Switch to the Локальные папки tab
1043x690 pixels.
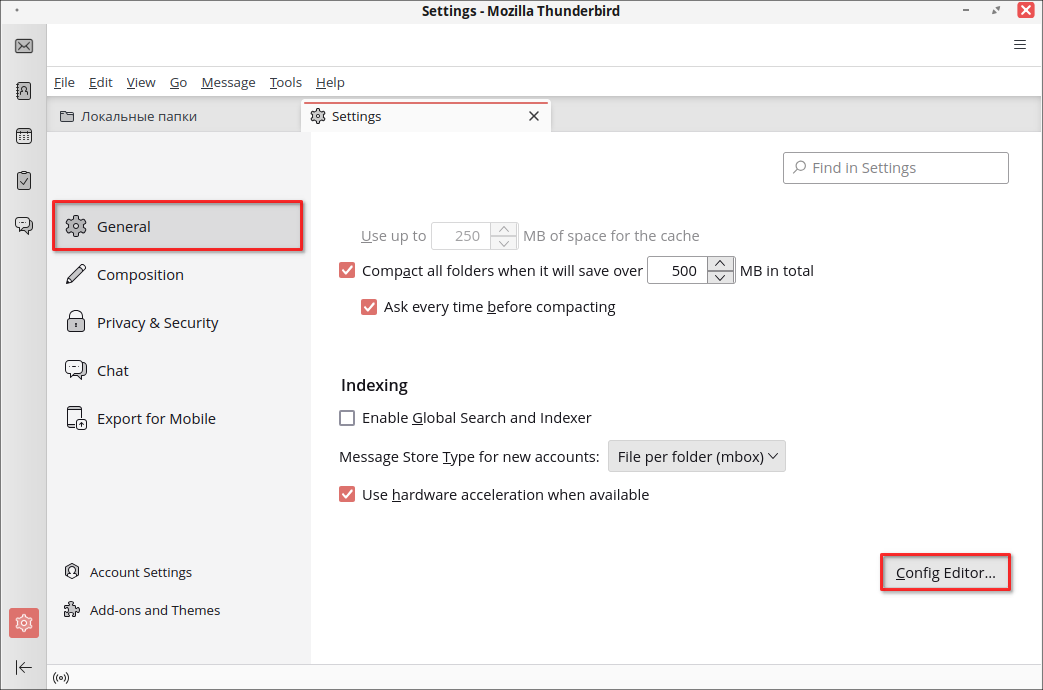click(x=174, y=116)
